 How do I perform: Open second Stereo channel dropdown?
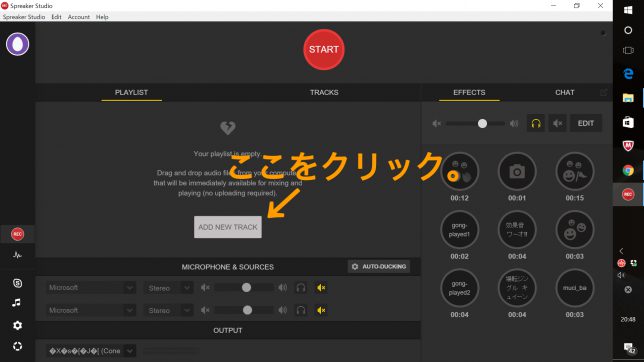click(x=168, y=310)
